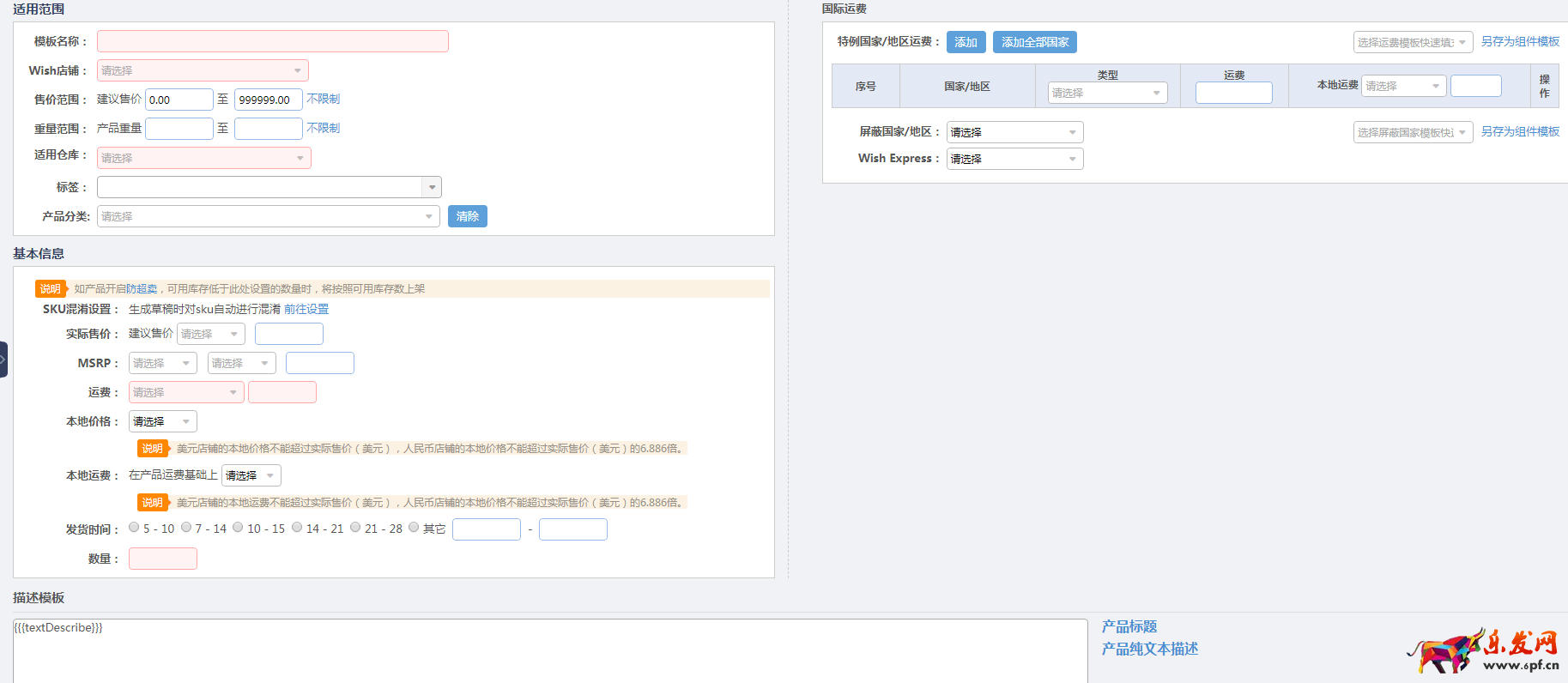Image resolution: width=1568 pixels, height=683 pixels.
Task: Click the 添加全部国家 button
Action: click(1034, 42)
